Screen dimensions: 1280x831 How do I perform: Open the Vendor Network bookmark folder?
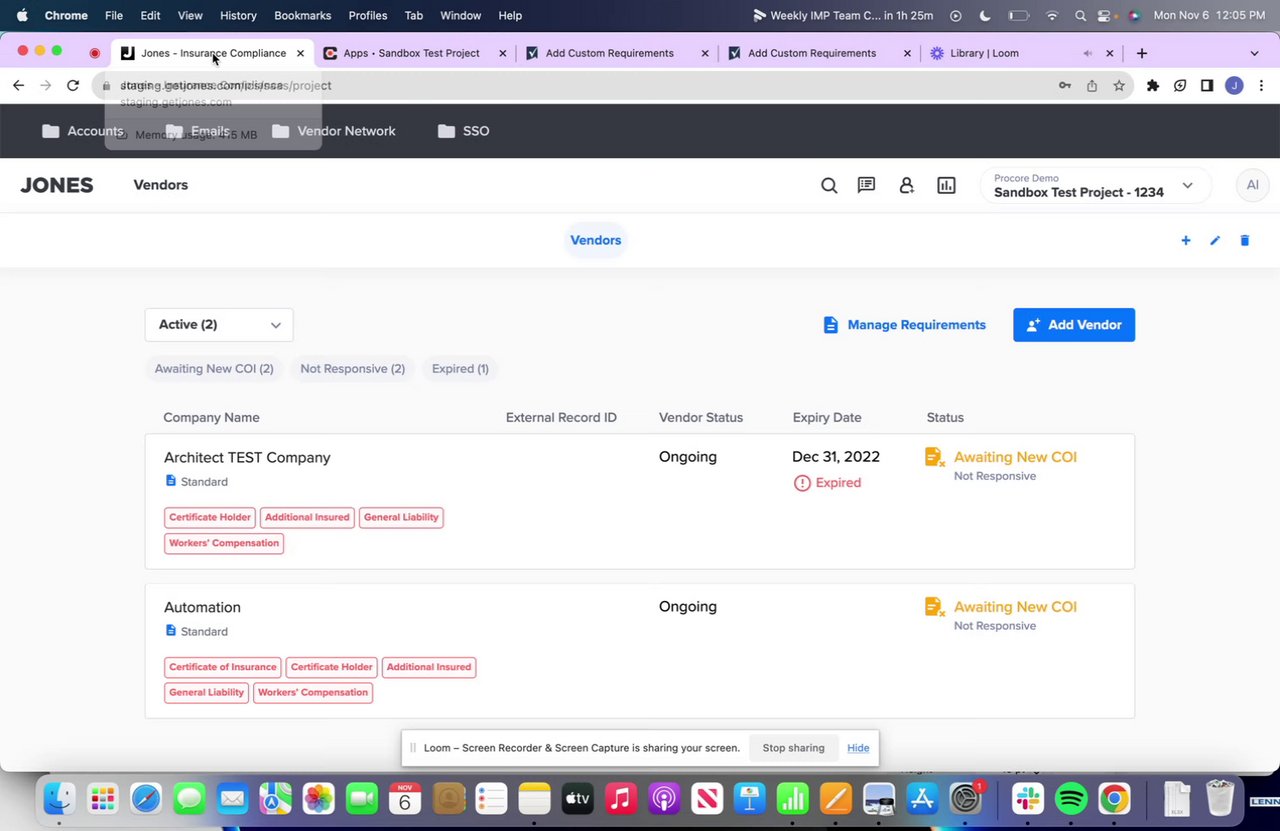(335, 131)
